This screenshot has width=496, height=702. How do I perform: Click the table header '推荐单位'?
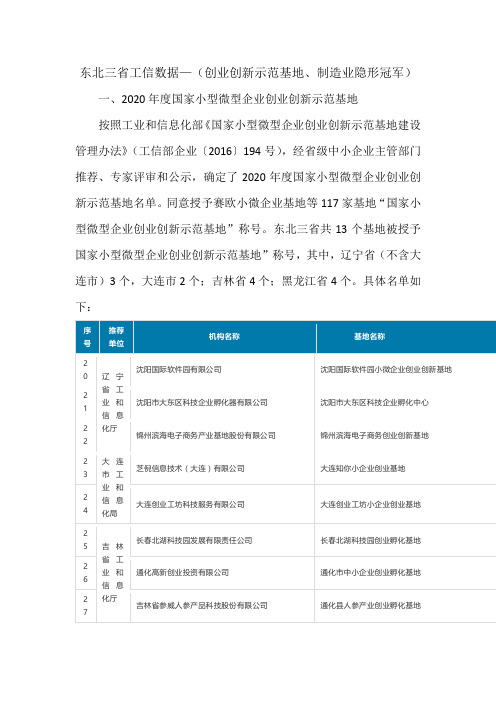pyautogui.click(x=116, y=337)
